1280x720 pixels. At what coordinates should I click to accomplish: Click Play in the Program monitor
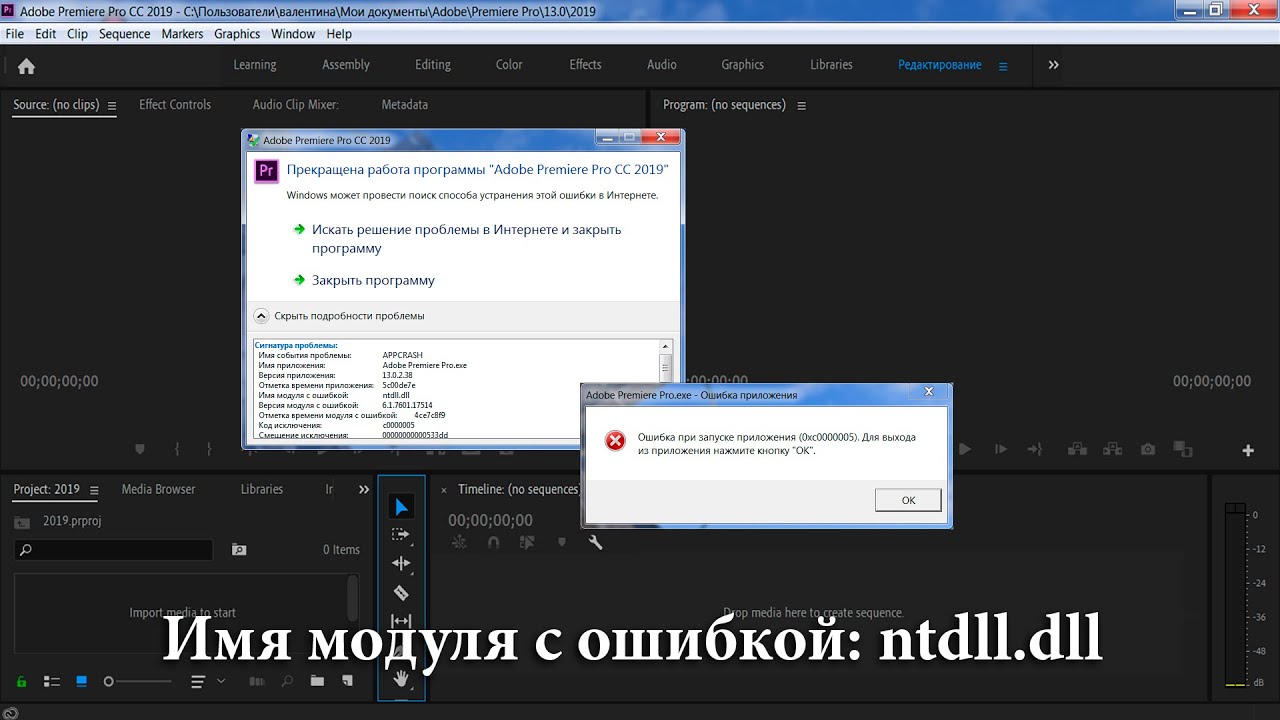click(965, 450)
